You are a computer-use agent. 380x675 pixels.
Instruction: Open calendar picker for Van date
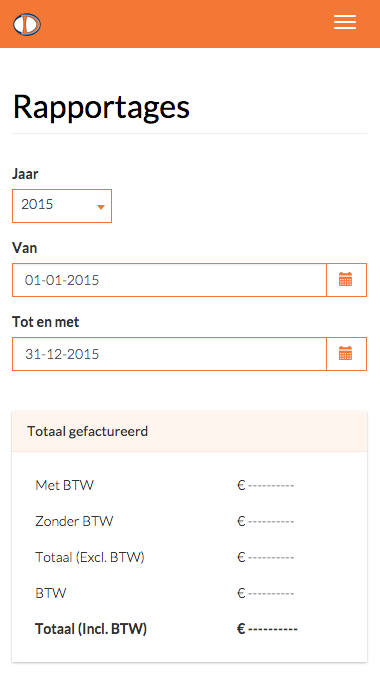(x=346, y=280)
